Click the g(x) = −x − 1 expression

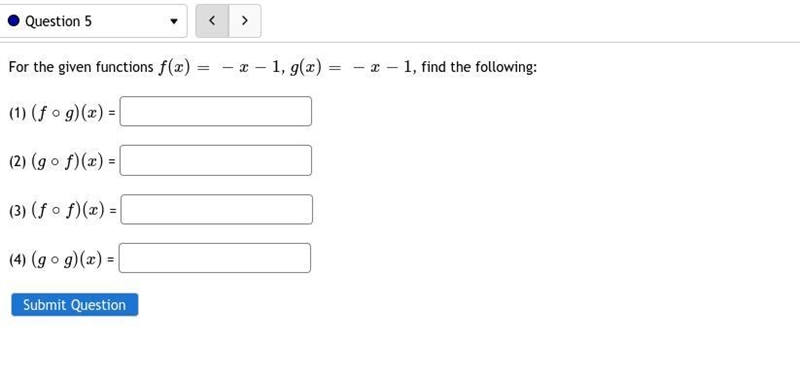(353, 67)
